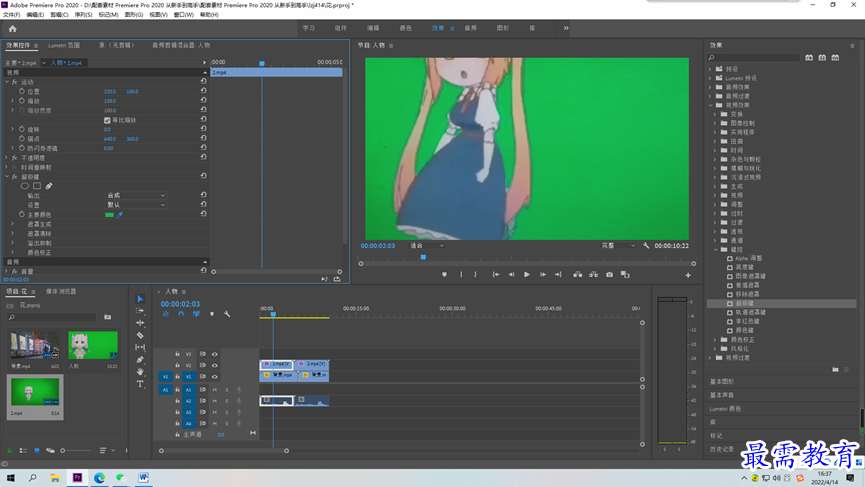Pick free draw bezier mask pen
This screenshot has width=865, height=487.
coord(49,186)
